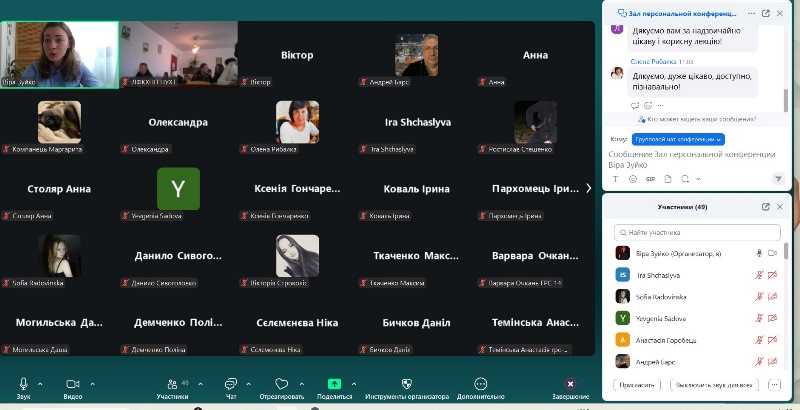Click the Пригласить button
Image resolution: width=800 pixels, height=410 pixels.
(x=636, y=384)
